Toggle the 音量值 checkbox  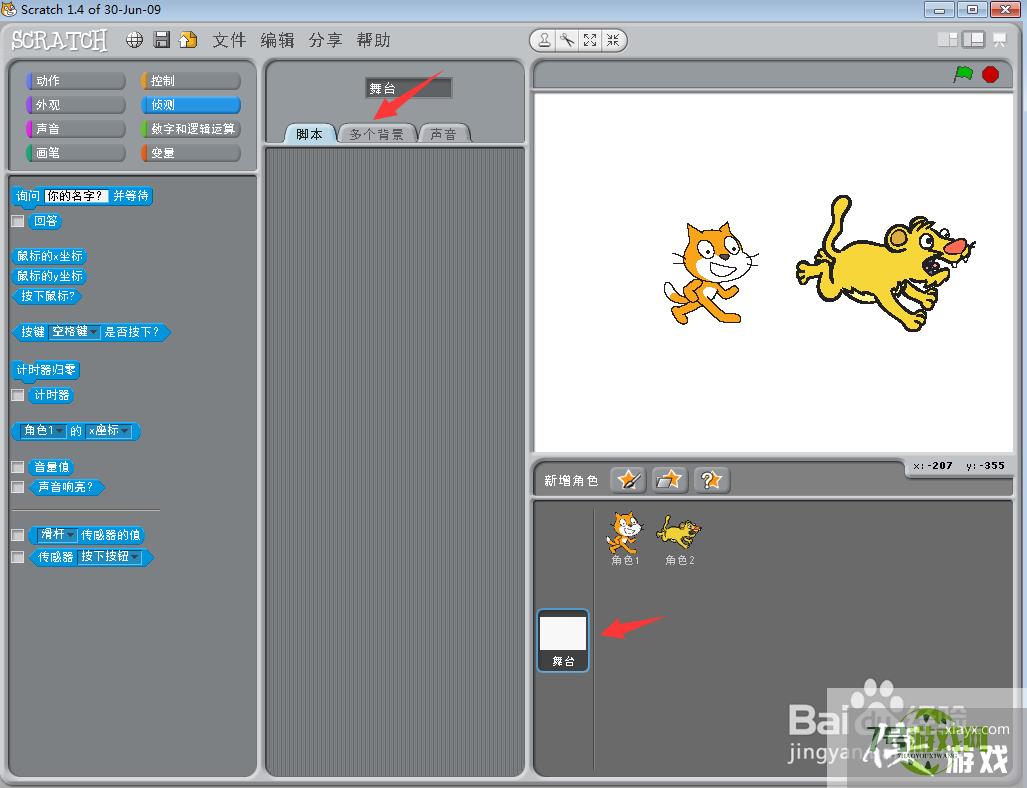(18, 467)
